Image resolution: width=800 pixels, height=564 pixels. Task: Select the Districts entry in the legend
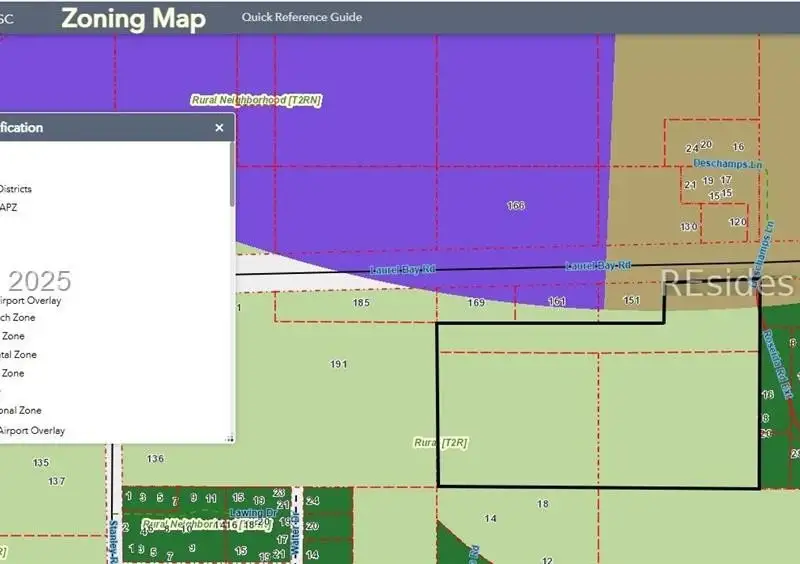tap(16, 188)
